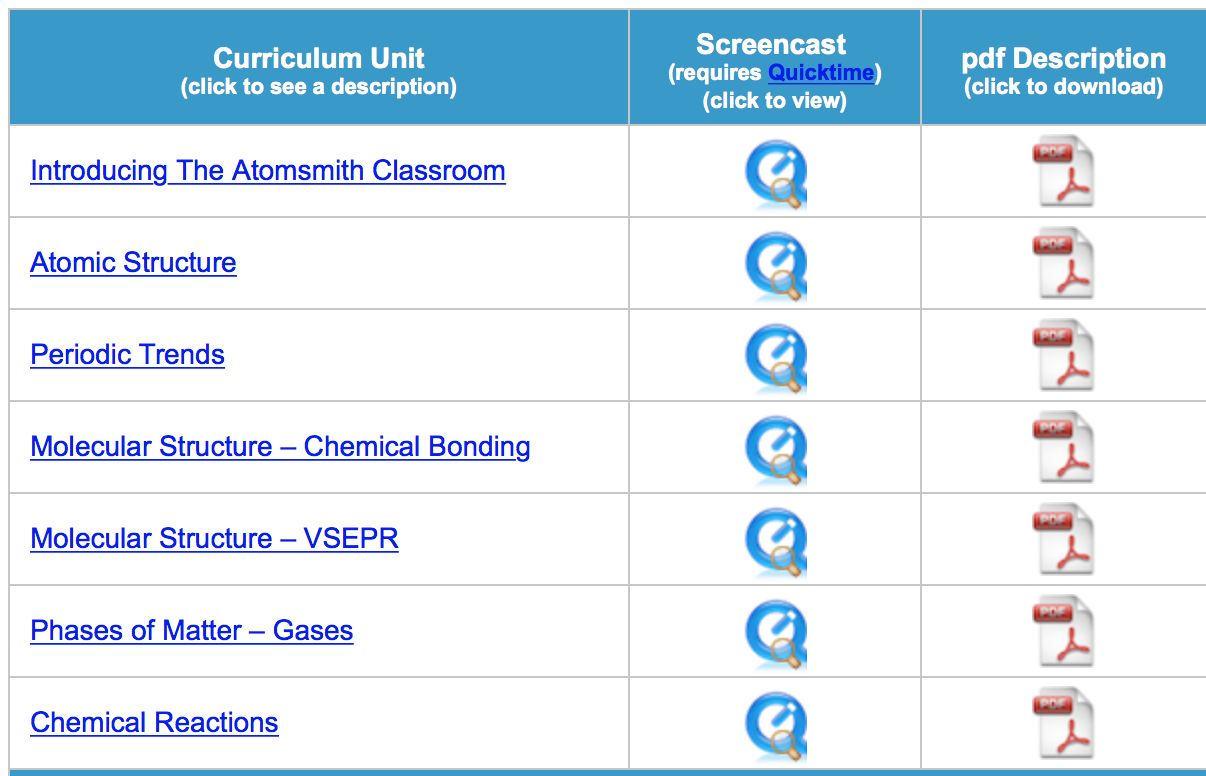Follow the Quicktime link in the header
This screenshot has width=1206, height=776.
click(x=821, y=73)
